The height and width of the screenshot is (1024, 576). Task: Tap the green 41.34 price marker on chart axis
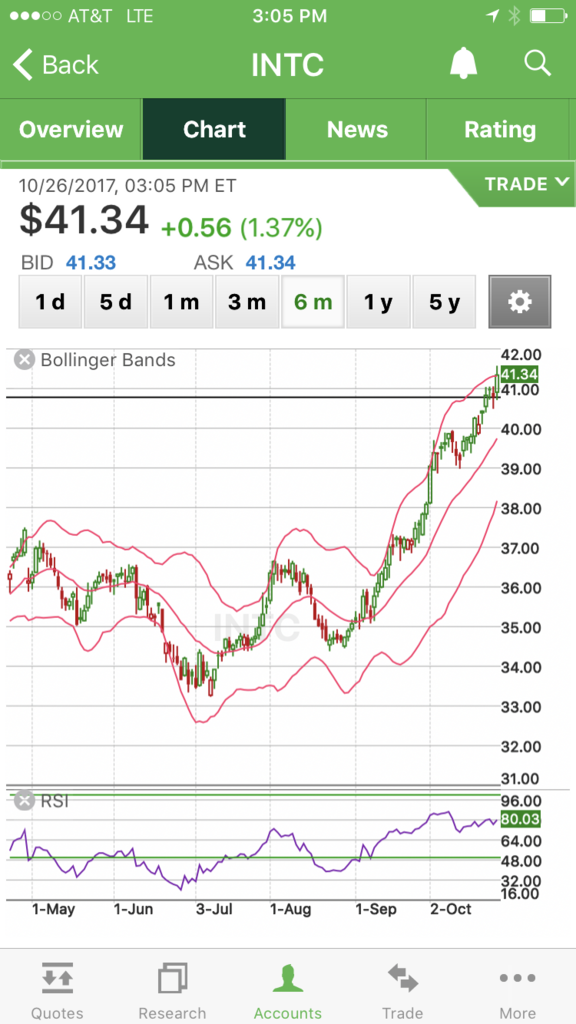[520, 374]
